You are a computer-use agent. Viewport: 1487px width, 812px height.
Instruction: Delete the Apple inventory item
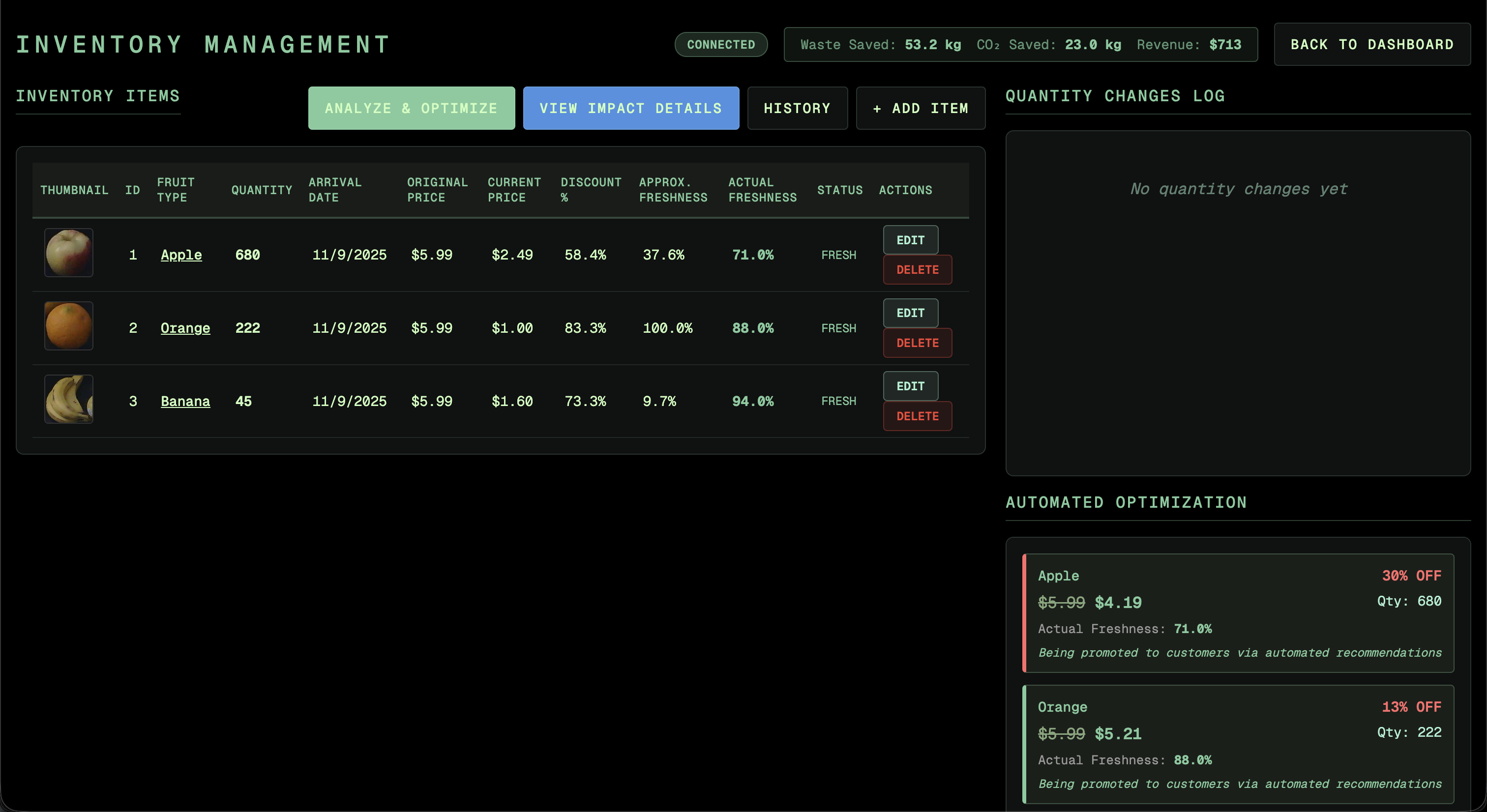pyautogui.click(x=917, y=269)
